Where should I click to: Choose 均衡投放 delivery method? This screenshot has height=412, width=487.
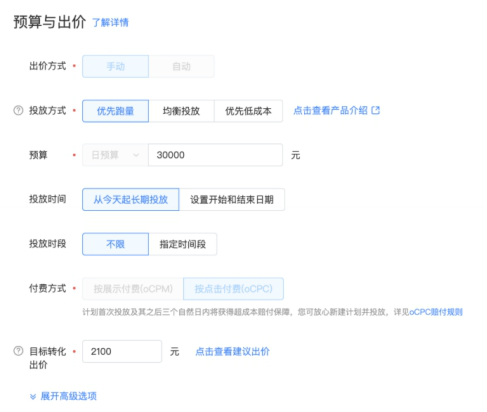click(x=181, y=111)
